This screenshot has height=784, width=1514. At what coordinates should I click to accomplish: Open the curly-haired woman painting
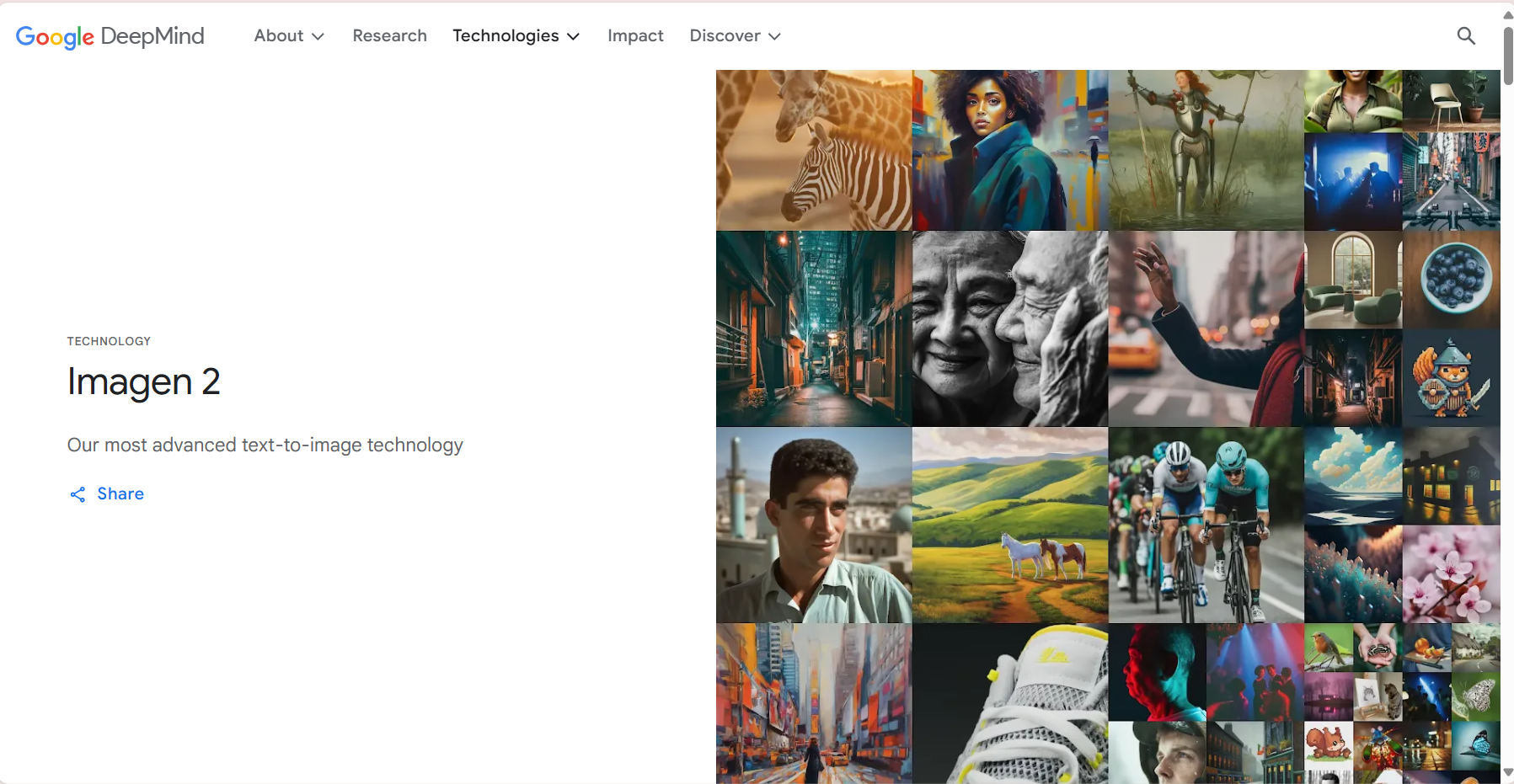point(1010,150)
